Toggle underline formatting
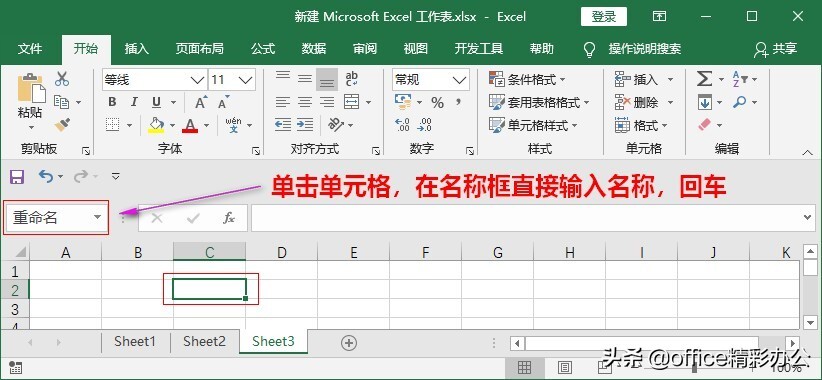 (x=156, y=102)
